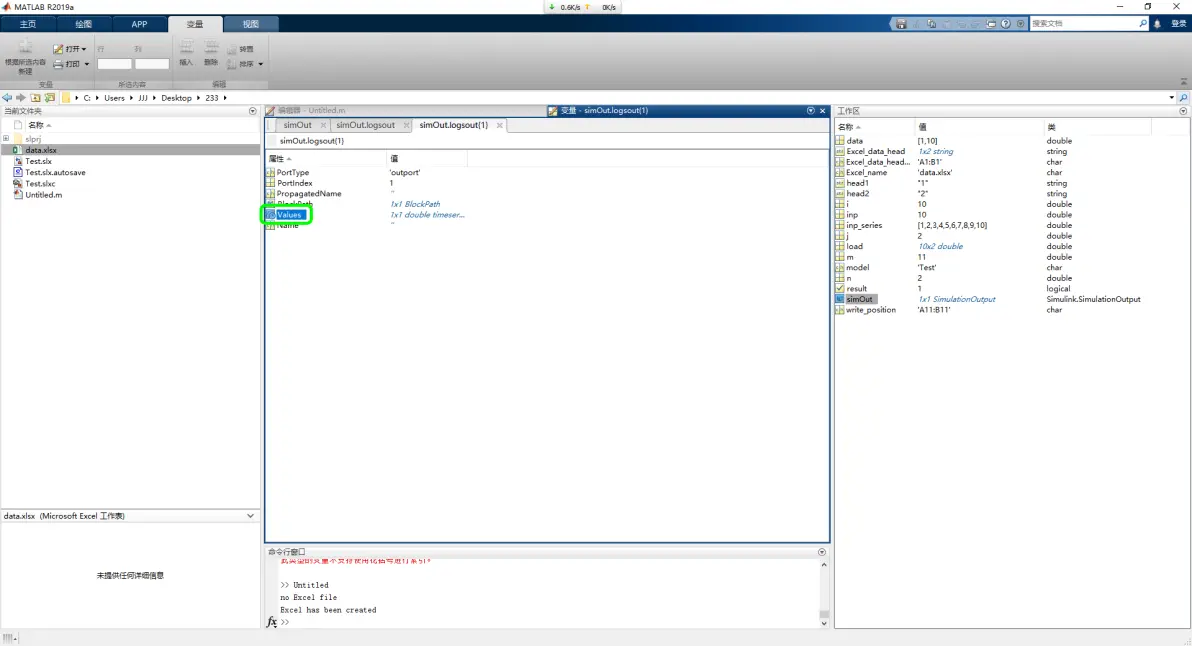Click the 列 (column) input field in ribbon
The image size is (1192, 646).
152,64
